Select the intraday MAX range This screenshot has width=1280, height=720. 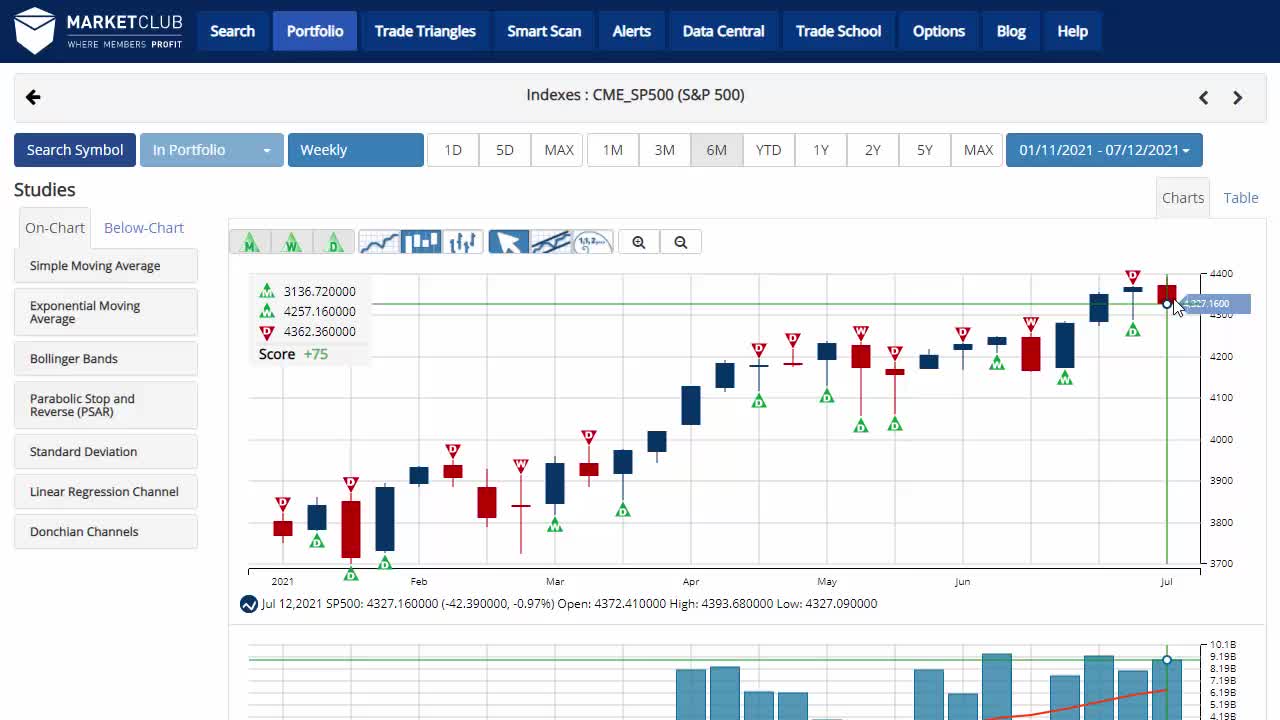559,150
